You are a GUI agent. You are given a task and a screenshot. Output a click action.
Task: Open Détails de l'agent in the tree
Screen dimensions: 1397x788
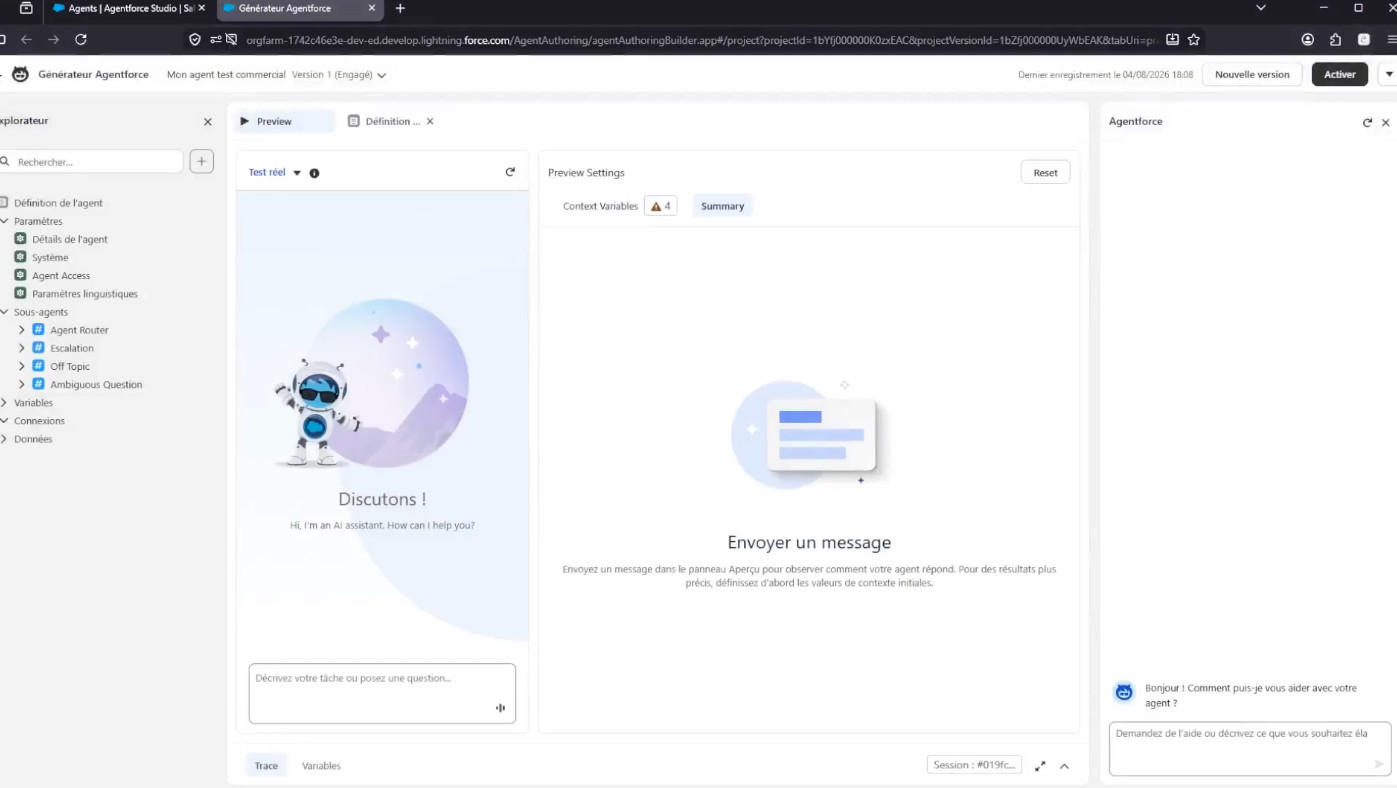click(x=69, y=239)
